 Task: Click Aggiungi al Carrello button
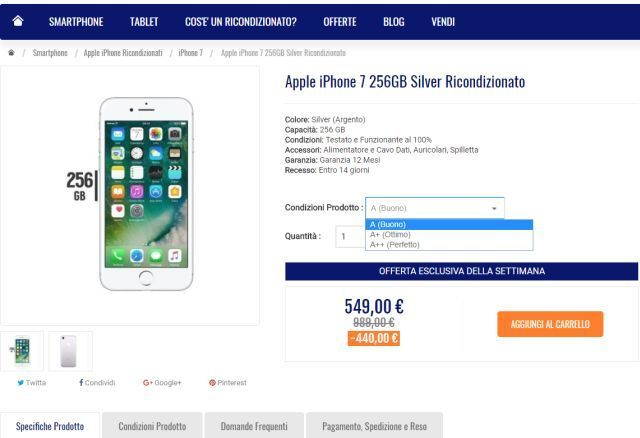(550, 324)
